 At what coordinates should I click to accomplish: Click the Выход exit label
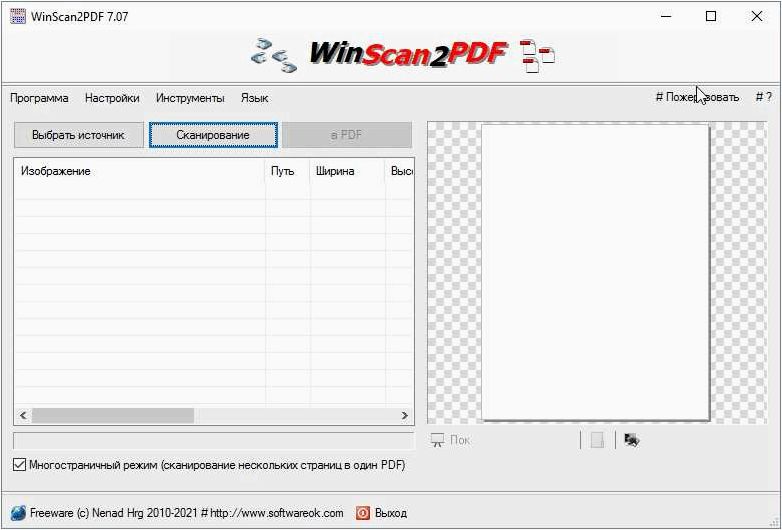tap(391, 513)
